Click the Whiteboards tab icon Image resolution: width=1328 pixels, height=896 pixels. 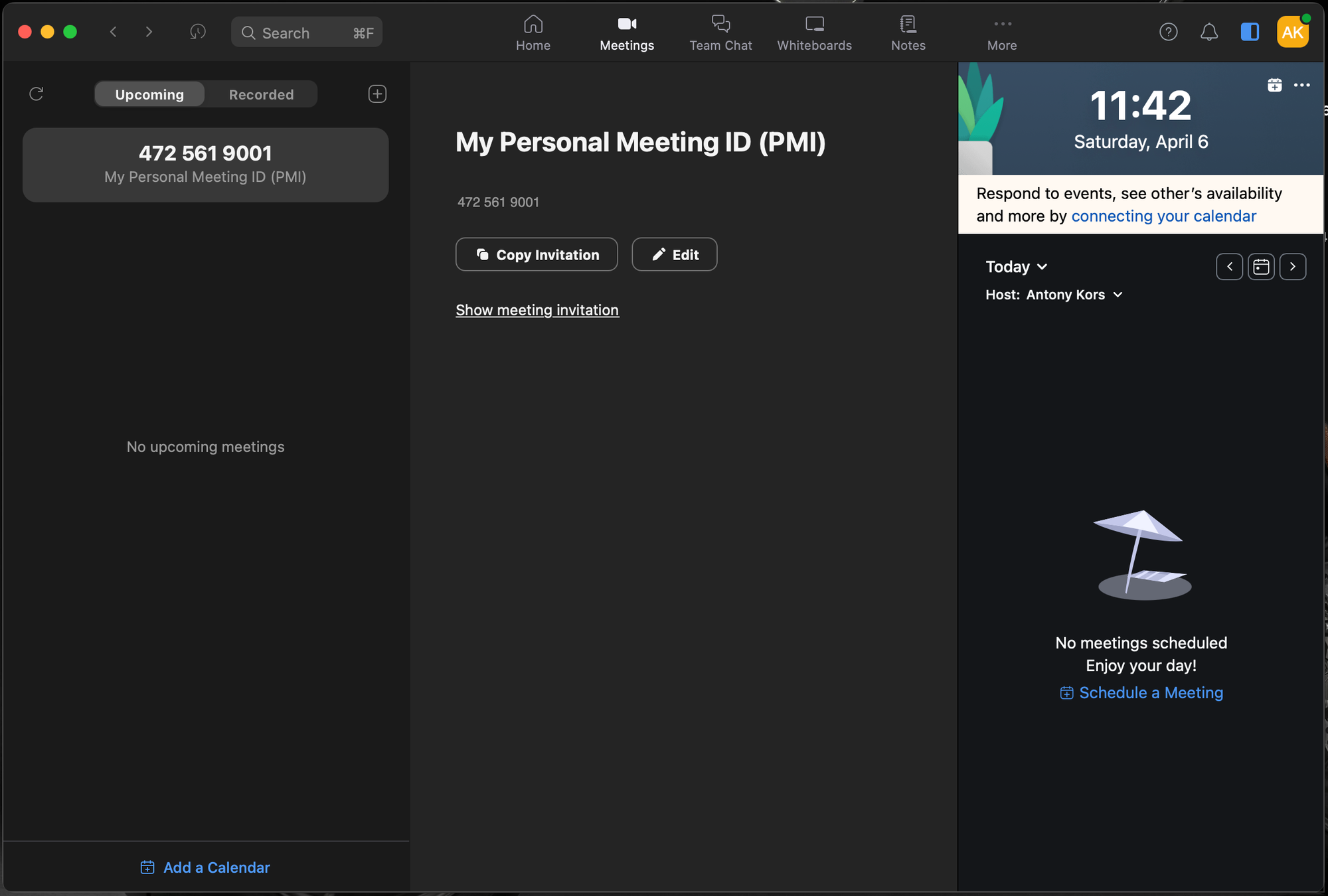point(814,22)
